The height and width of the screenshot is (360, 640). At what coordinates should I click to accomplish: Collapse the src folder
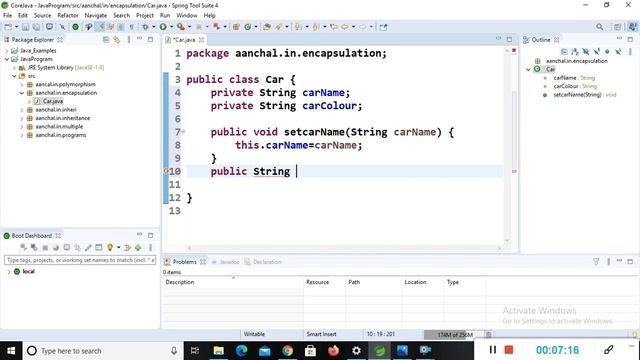(14, 76)
